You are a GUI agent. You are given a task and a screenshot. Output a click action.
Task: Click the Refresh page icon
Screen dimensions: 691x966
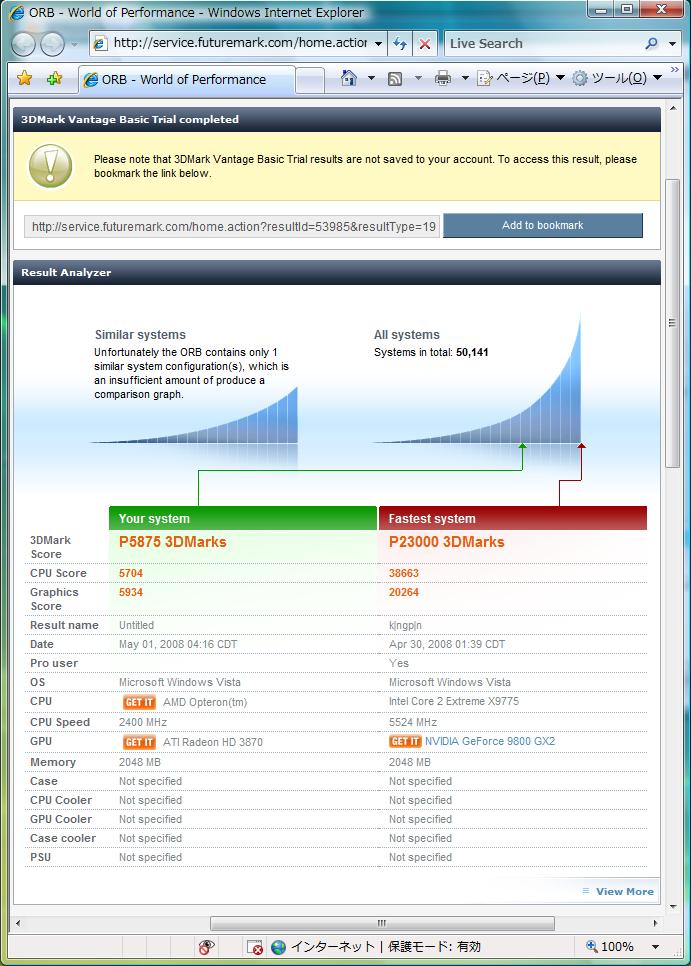click(400, 44)
